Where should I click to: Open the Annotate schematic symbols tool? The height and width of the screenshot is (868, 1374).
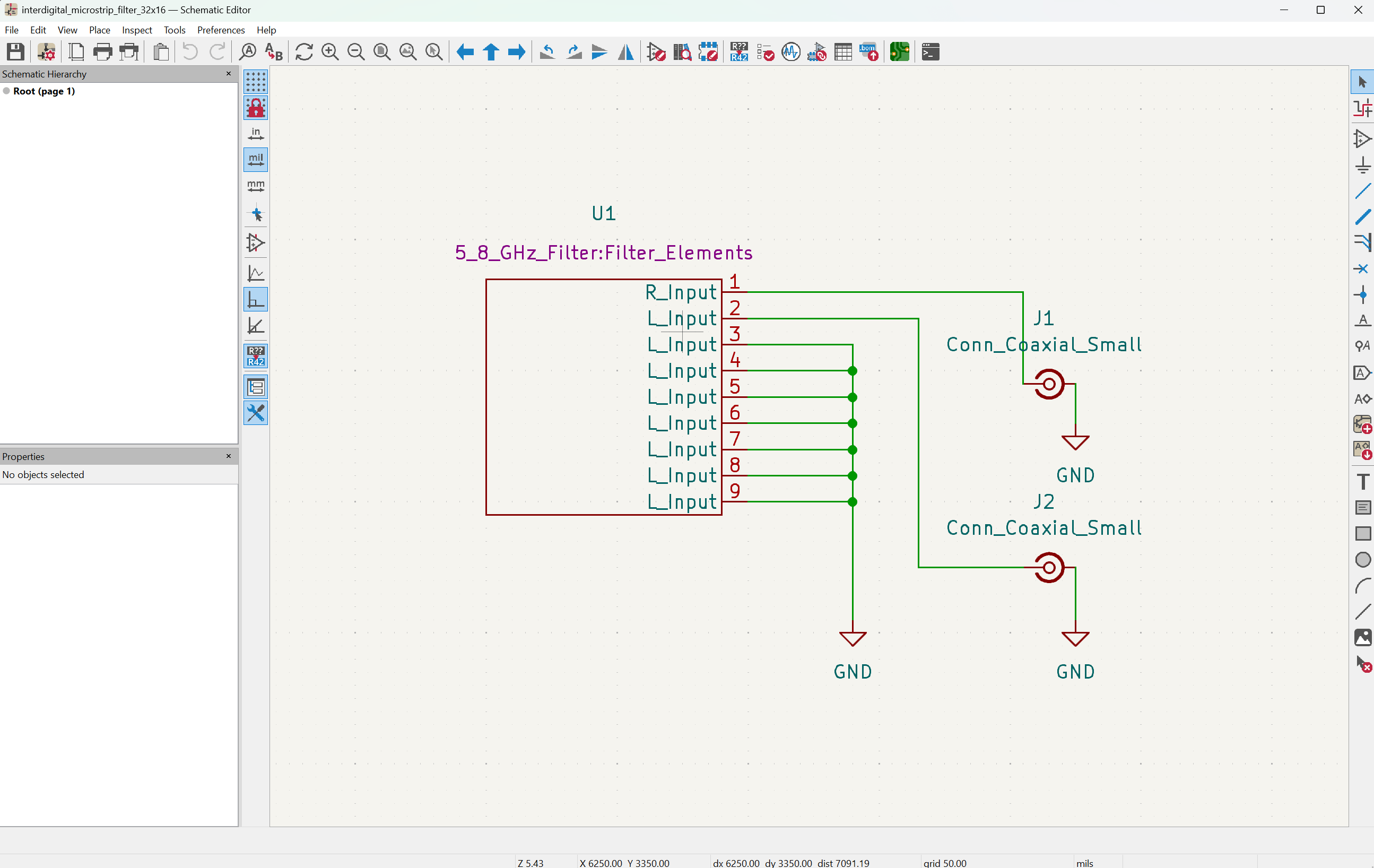pos(738,52)
